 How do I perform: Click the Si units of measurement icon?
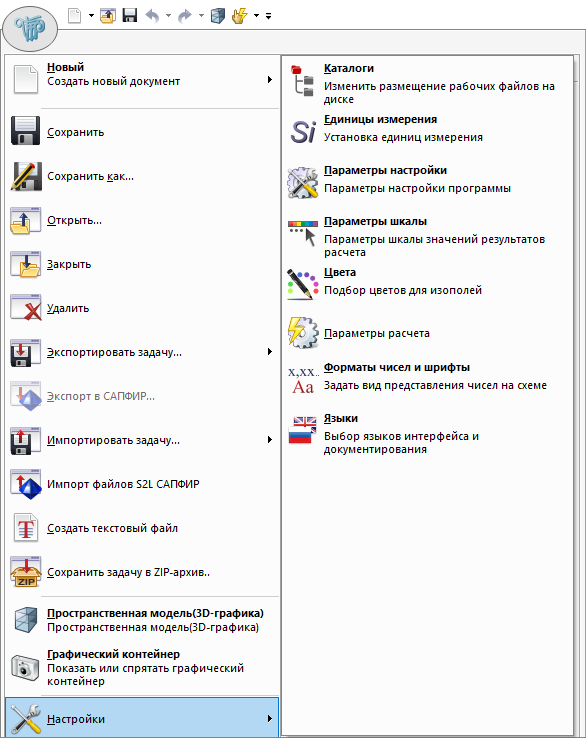point(303,132)
